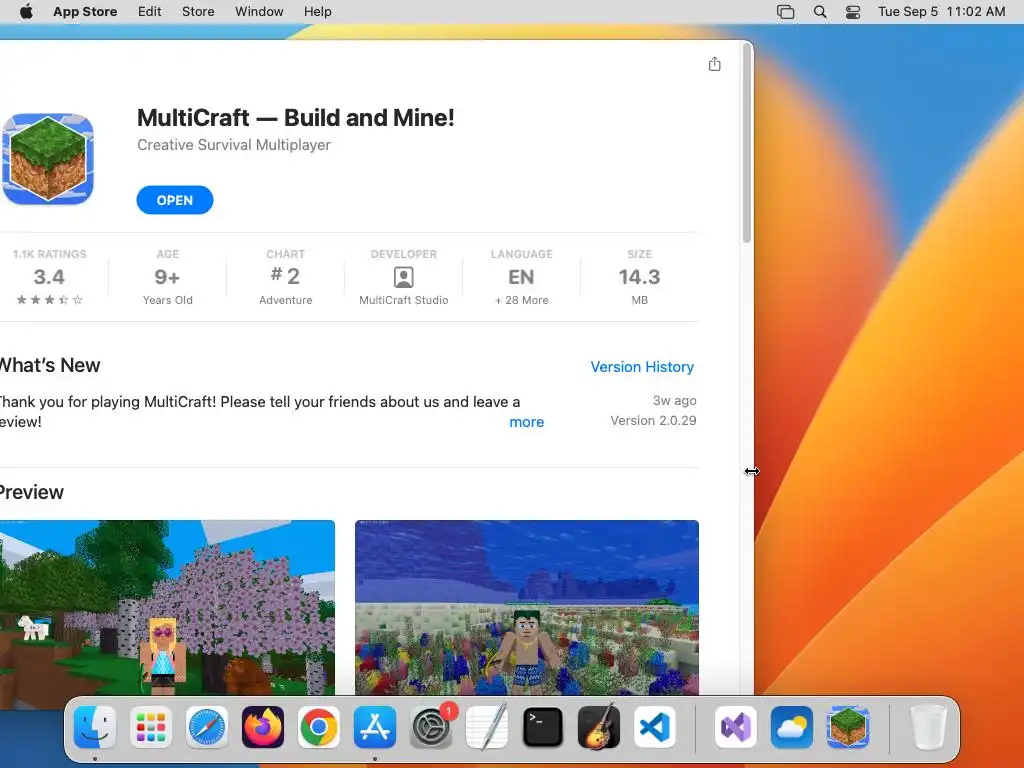Open Weather app from the Dock
Screen dimensions: 1024x768
792,727
